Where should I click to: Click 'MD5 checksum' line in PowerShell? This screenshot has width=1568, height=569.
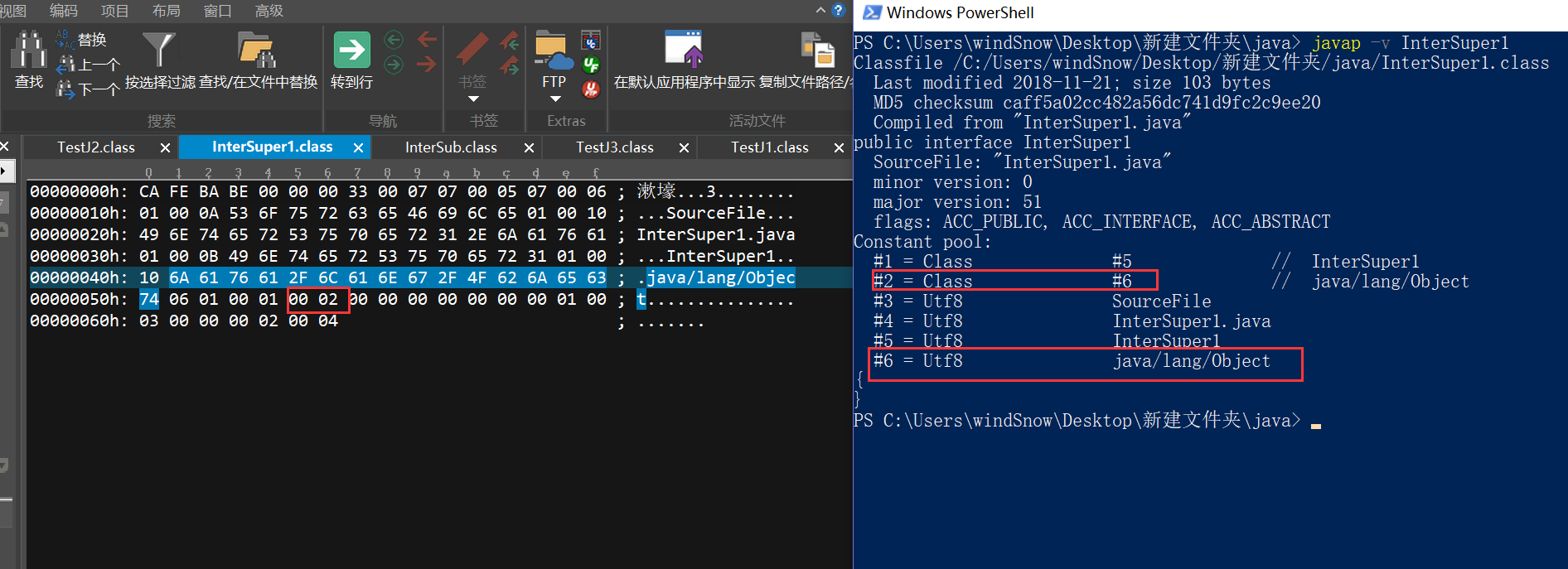pyautogui.click(x=1096, y=103)
